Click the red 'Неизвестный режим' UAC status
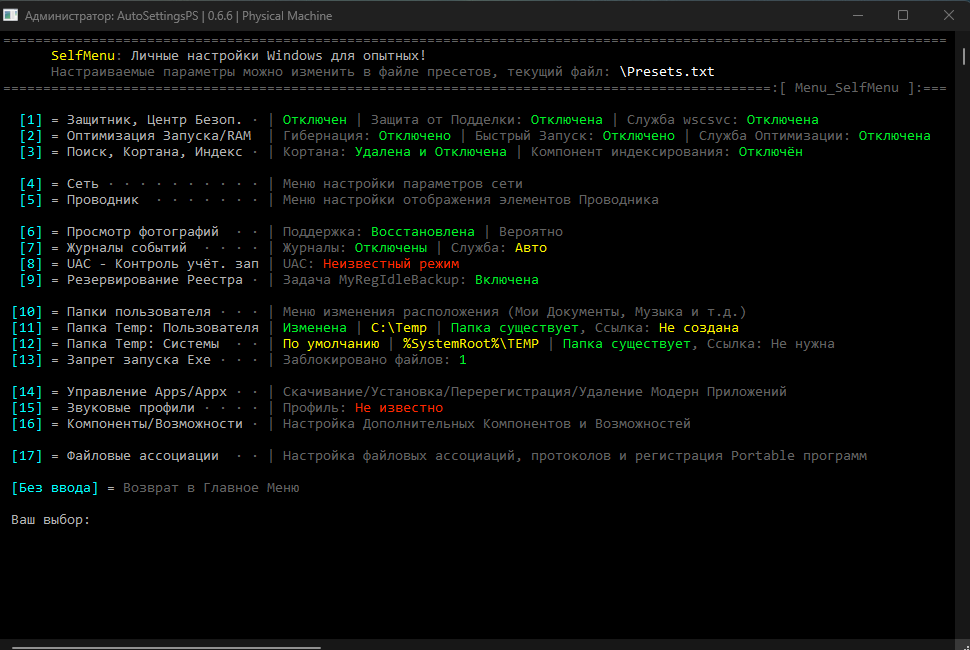Image resolution: width=970 pixels, height=650 pixels. (390, 264)
